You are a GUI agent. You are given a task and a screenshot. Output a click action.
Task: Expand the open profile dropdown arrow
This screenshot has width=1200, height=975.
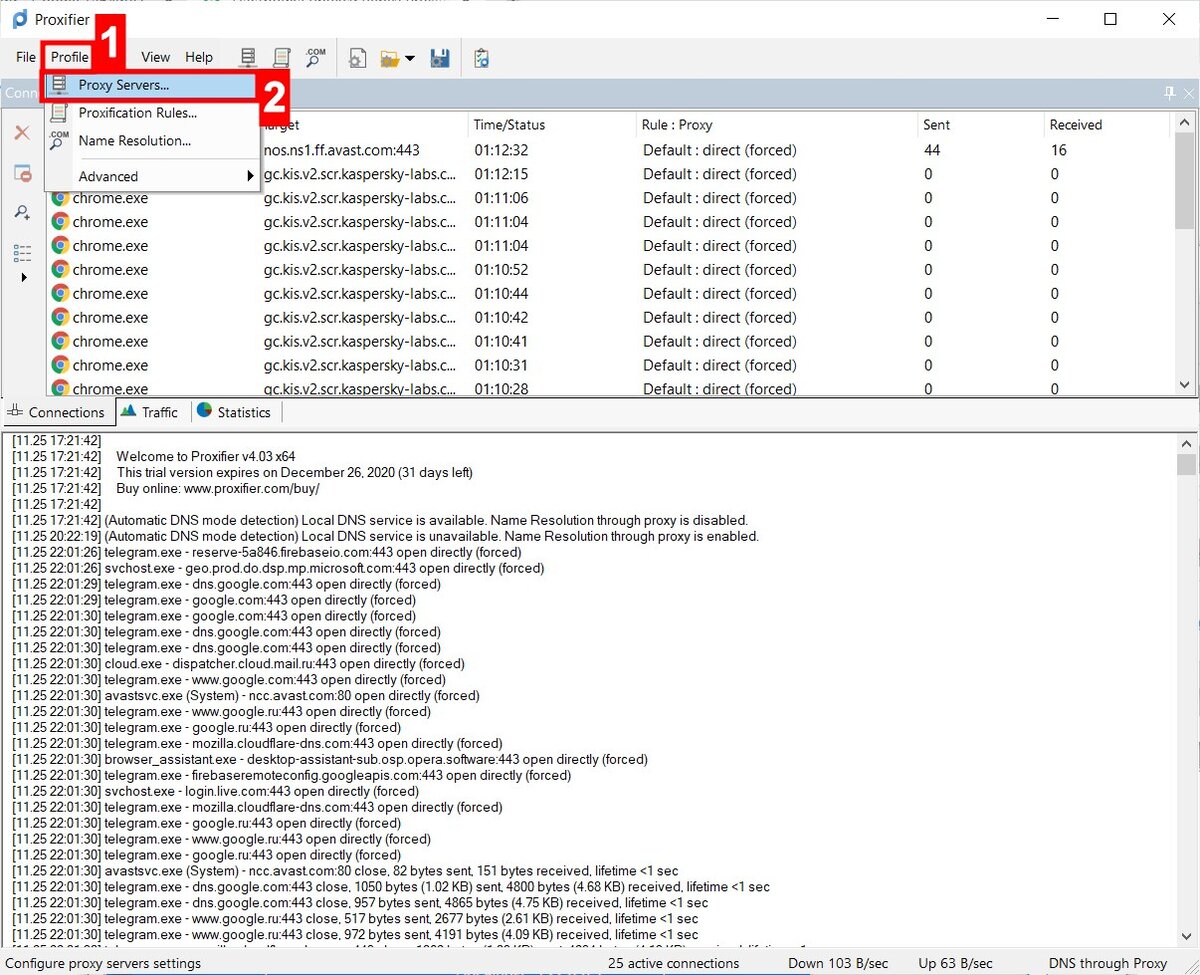[410, 58]
